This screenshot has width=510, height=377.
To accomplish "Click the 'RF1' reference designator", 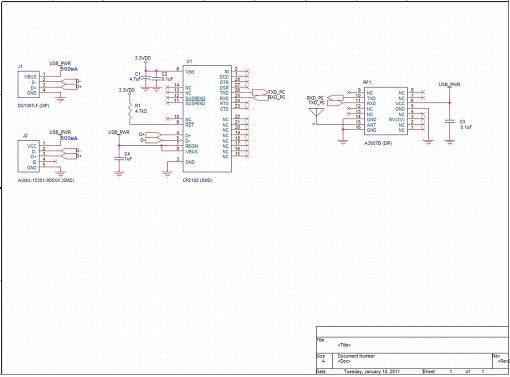I will click(367, 82).
